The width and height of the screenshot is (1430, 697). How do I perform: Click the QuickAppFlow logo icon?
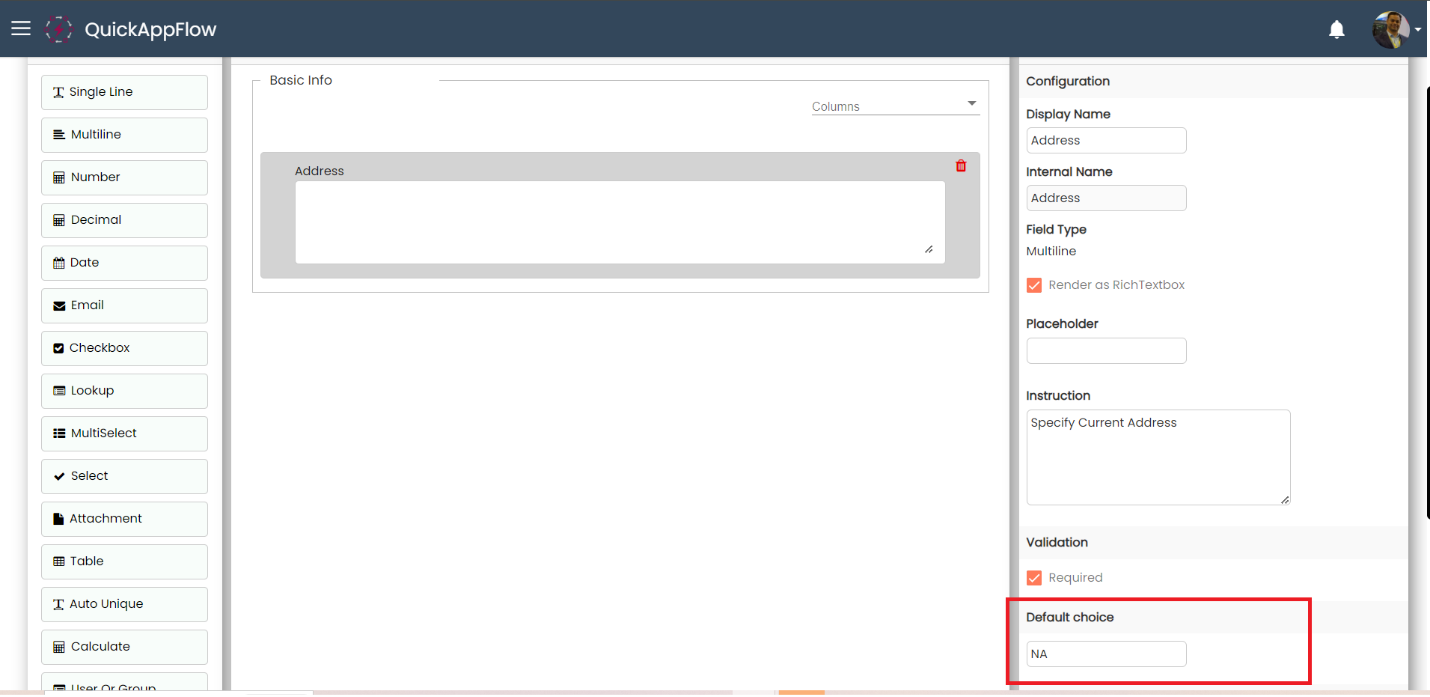(x=59, y=29)
